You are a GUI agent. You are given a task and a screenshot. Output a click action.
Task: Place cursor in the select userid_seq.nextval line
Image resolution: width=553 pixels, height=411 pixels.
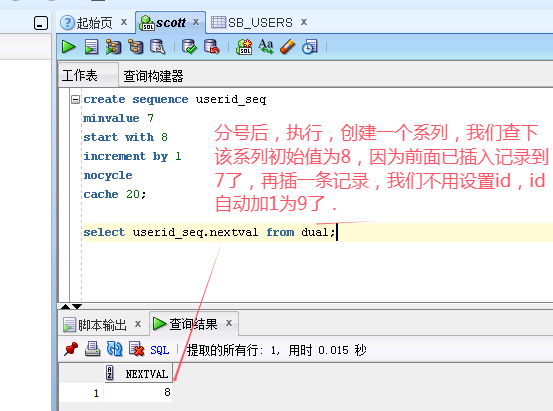pos(209,232)
